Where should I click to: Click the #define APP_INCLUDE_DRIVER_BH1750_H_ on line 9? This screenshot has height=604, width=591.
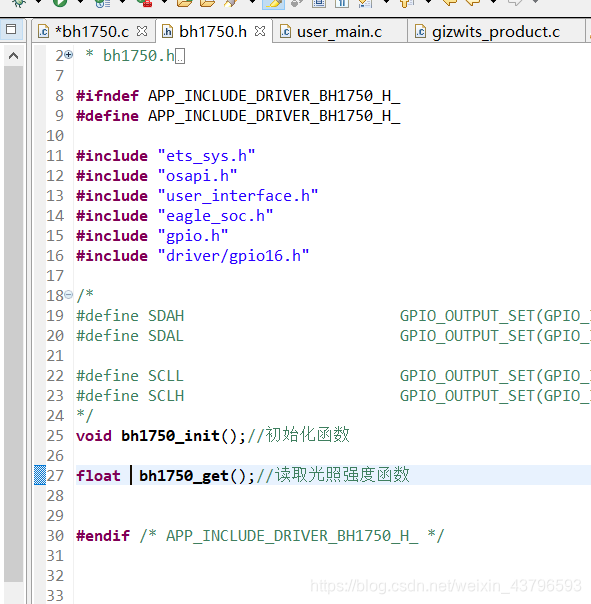click(238, 116)
